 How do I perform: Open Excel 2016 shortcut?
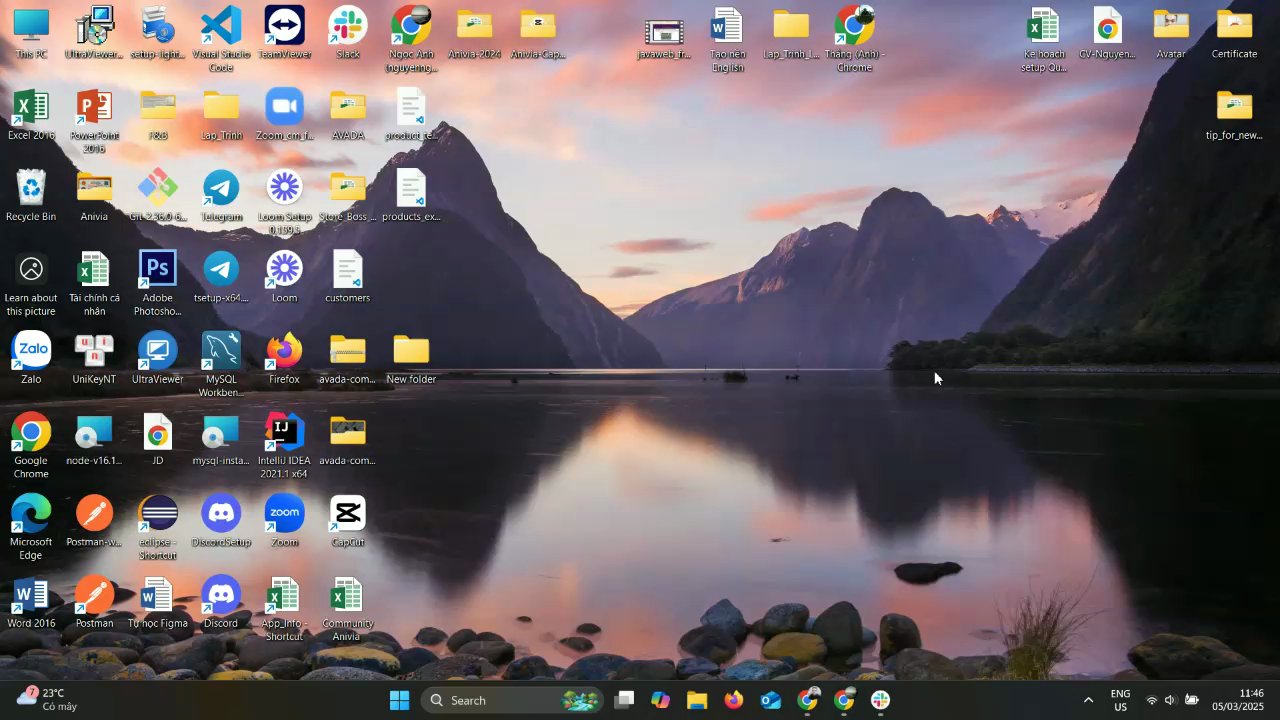click(31, 114)
